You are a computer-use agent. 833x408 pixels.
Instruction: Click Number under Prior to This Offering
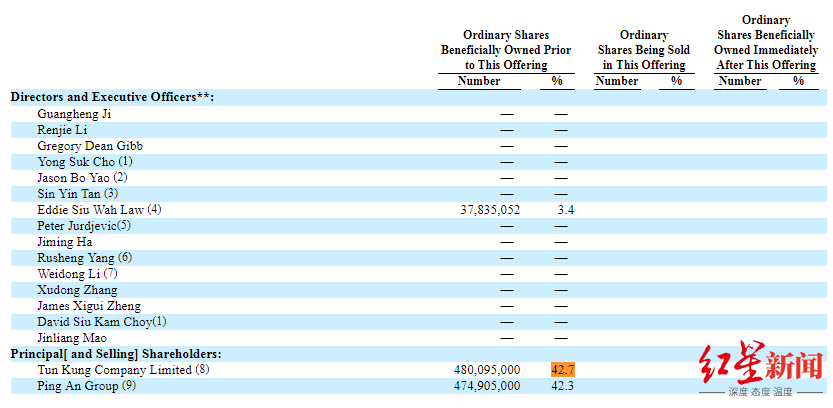[479, 81]
